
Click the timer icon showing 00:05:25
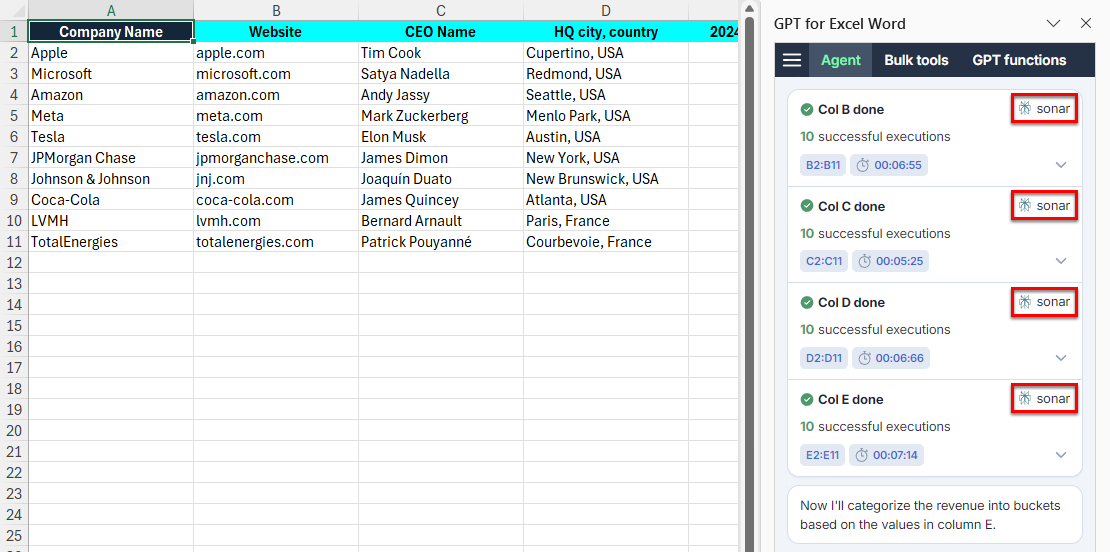pyautogui.click(x=862, y=261)
